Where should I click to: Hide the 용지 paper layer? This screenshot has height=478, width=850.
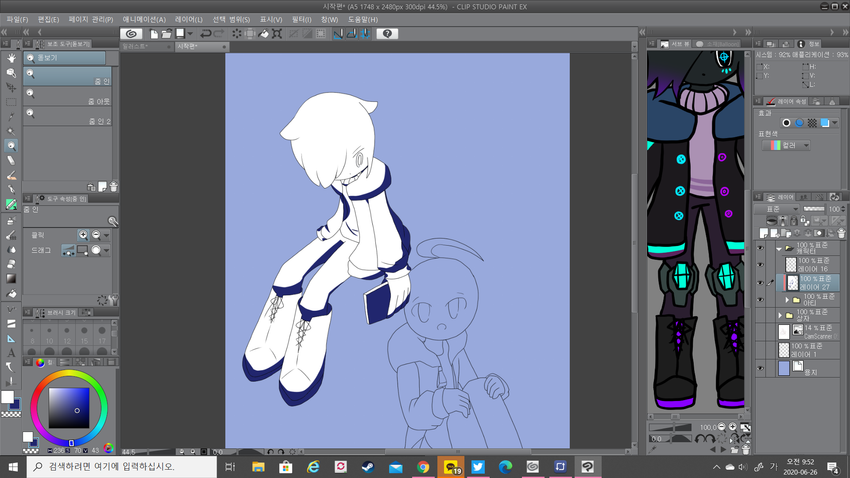[760, 369]
